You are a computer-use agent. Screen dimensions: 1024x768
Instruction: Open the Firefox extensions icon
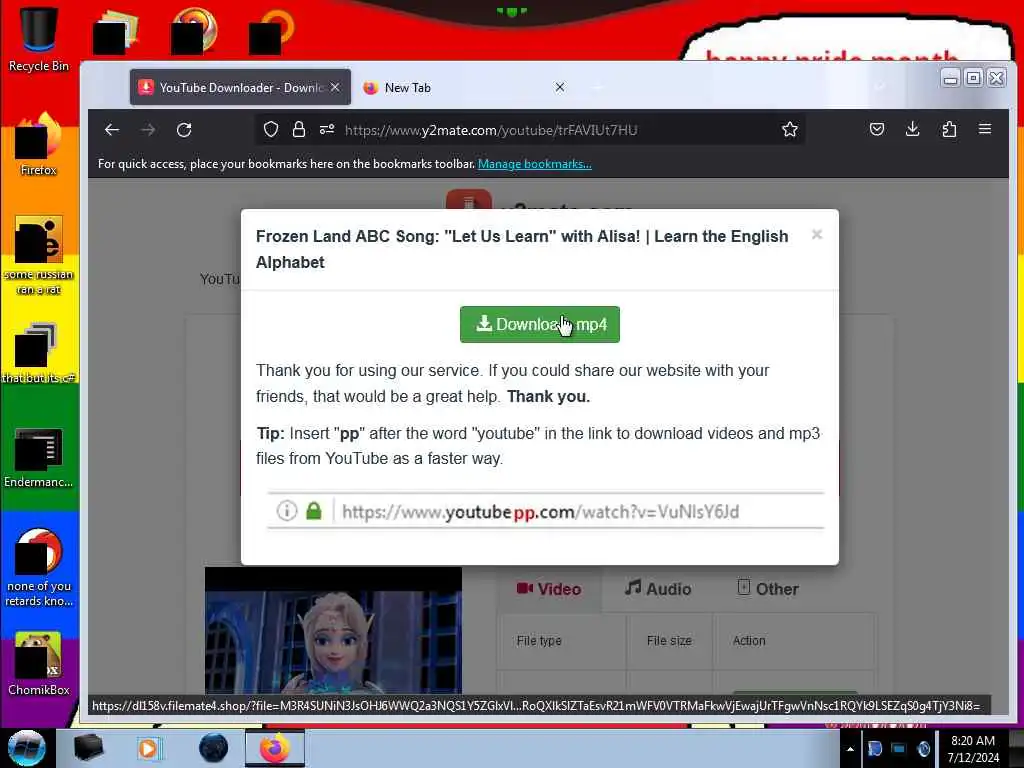949,129
